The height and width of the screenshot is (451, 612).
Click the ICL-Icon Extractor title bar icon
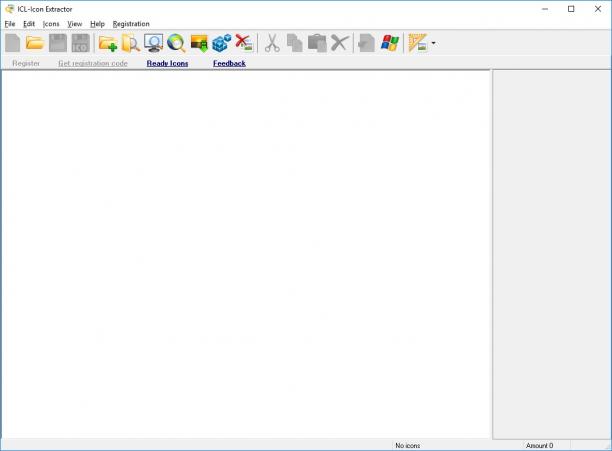pyautogui.click(x=10, y=9)
